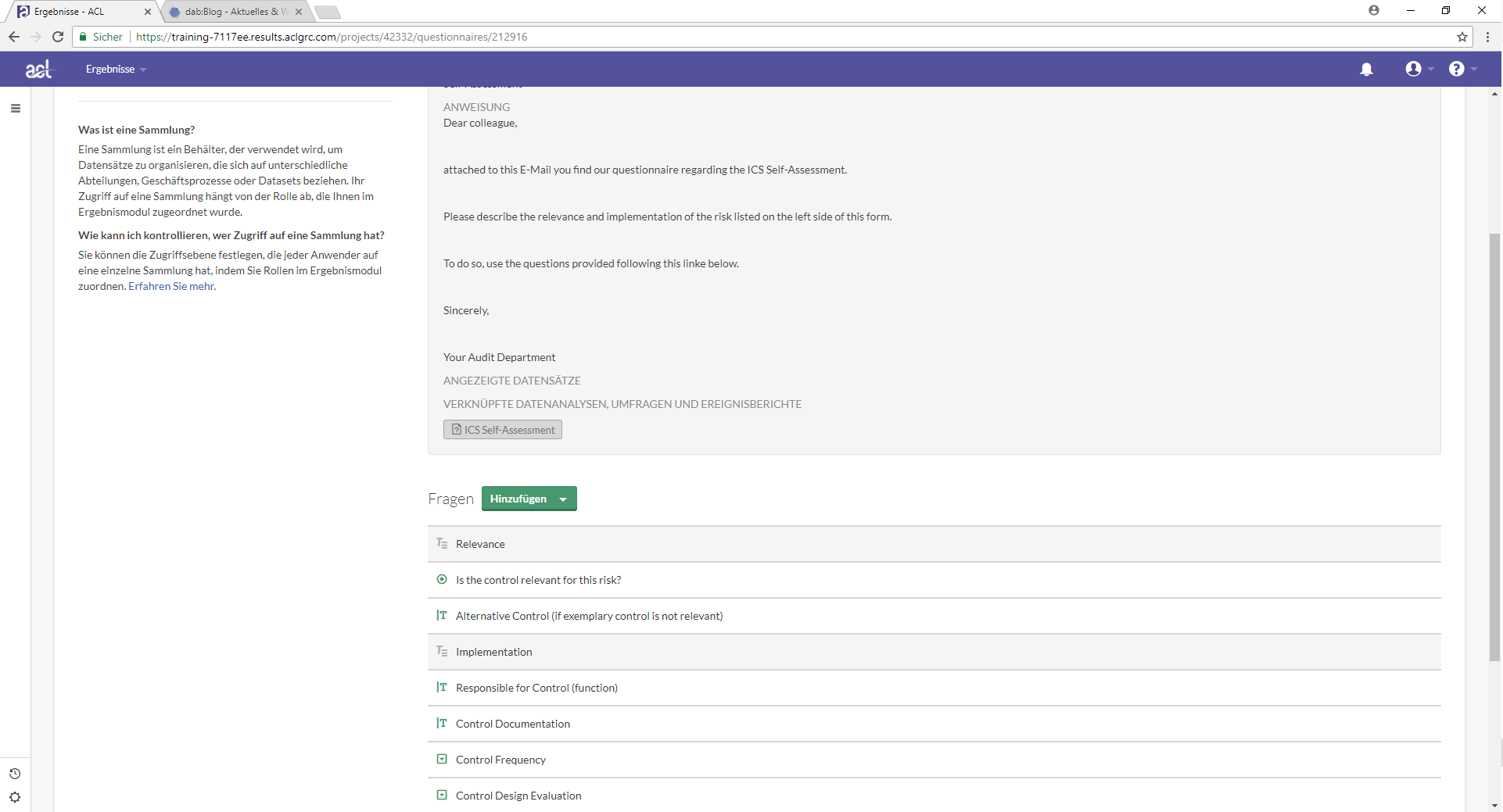The width and height of the screenshot is (1503, 812).
Task: Open the Control Frequency question
Action: tap(934, 760)
